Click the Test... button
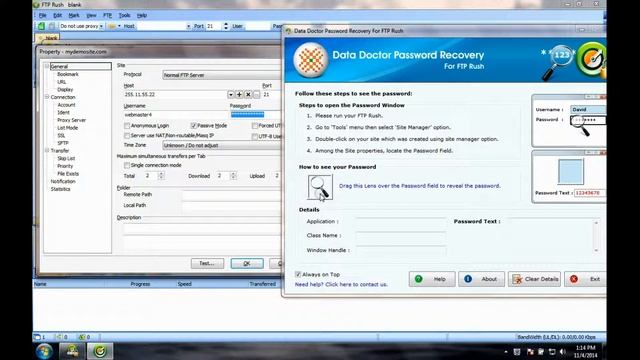The image size is (640, 360). point(207,264)
